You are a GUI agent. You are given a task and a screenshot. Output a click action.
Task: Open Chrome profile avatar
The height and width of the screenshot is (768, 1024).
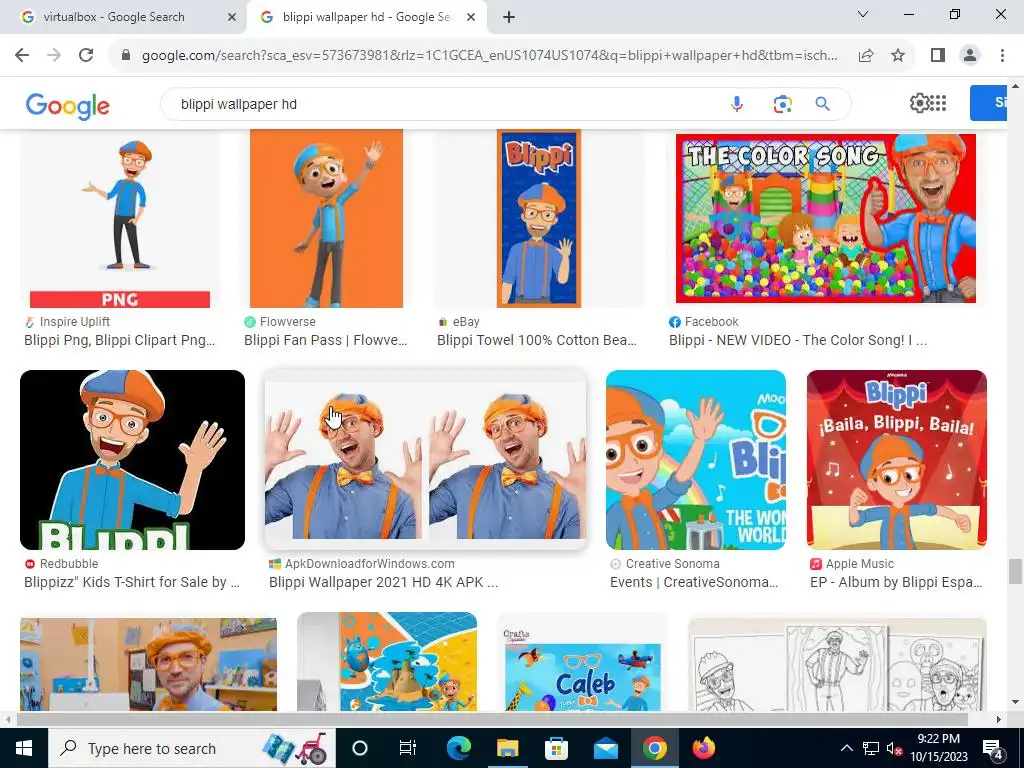(x=970, y=56)
